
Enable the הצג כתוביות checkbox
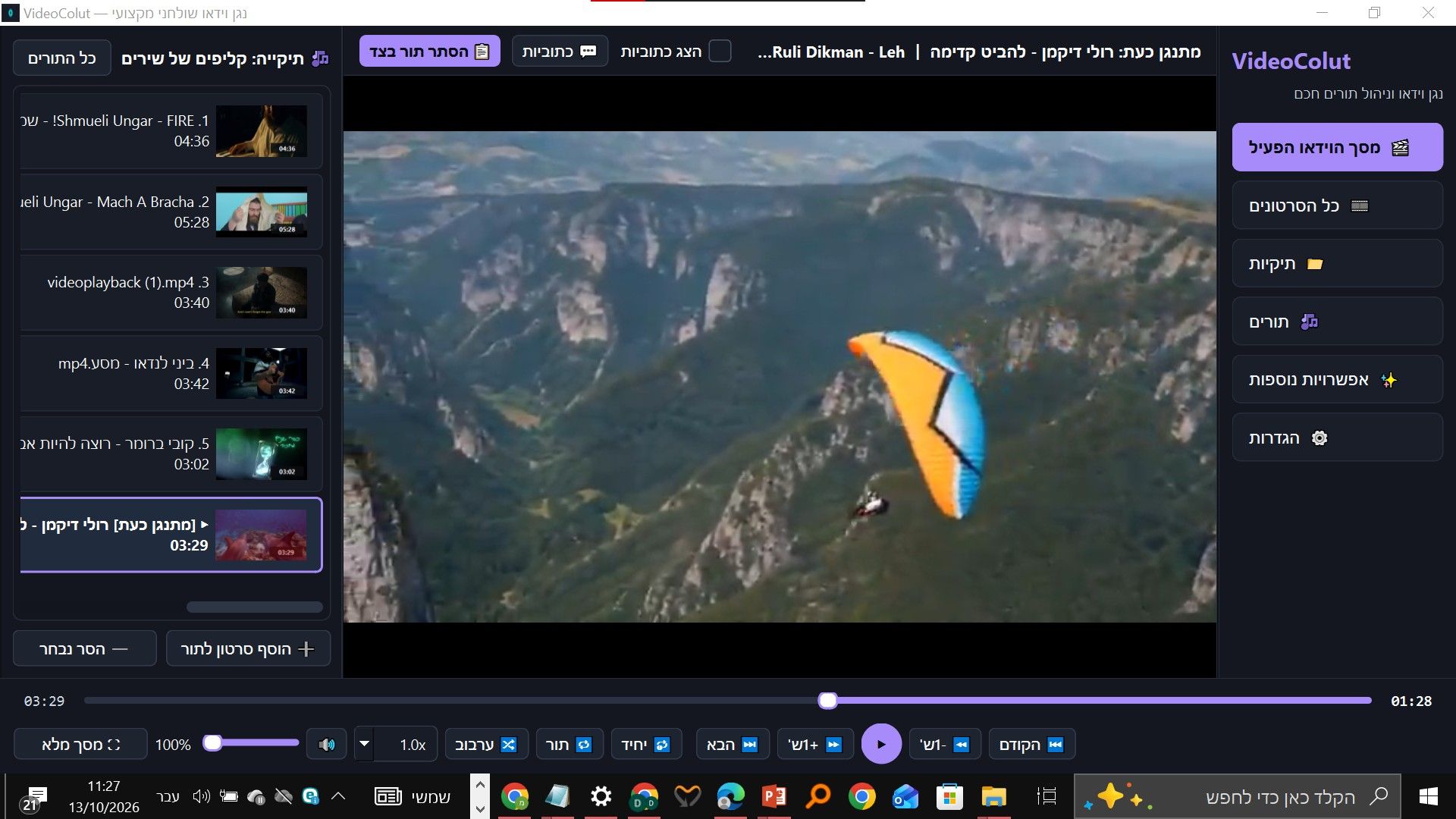[720, 52]
